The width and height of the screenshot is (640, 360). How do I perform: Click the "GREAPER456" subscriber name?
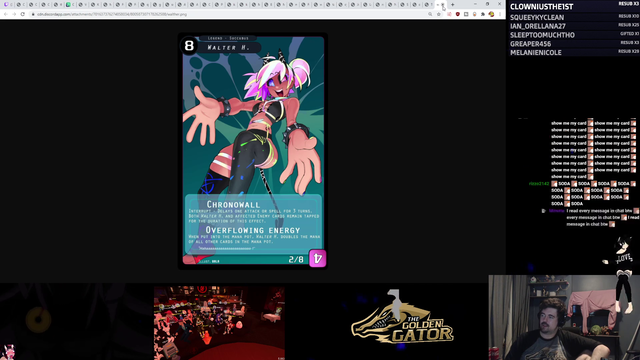pos(530,44)
